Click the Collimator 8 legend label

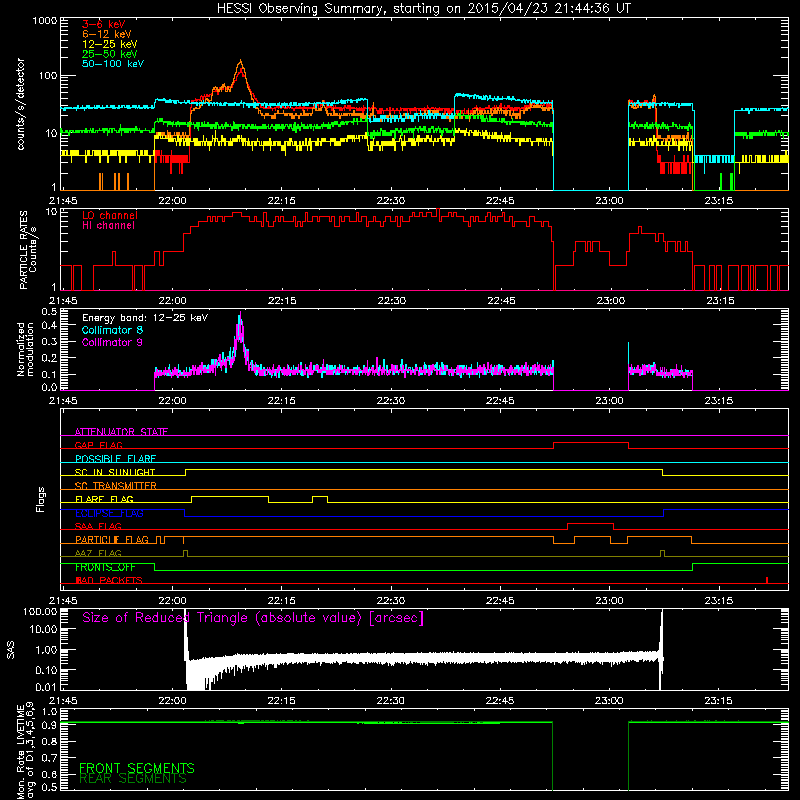pyautogui.click(x=112, y=330)
